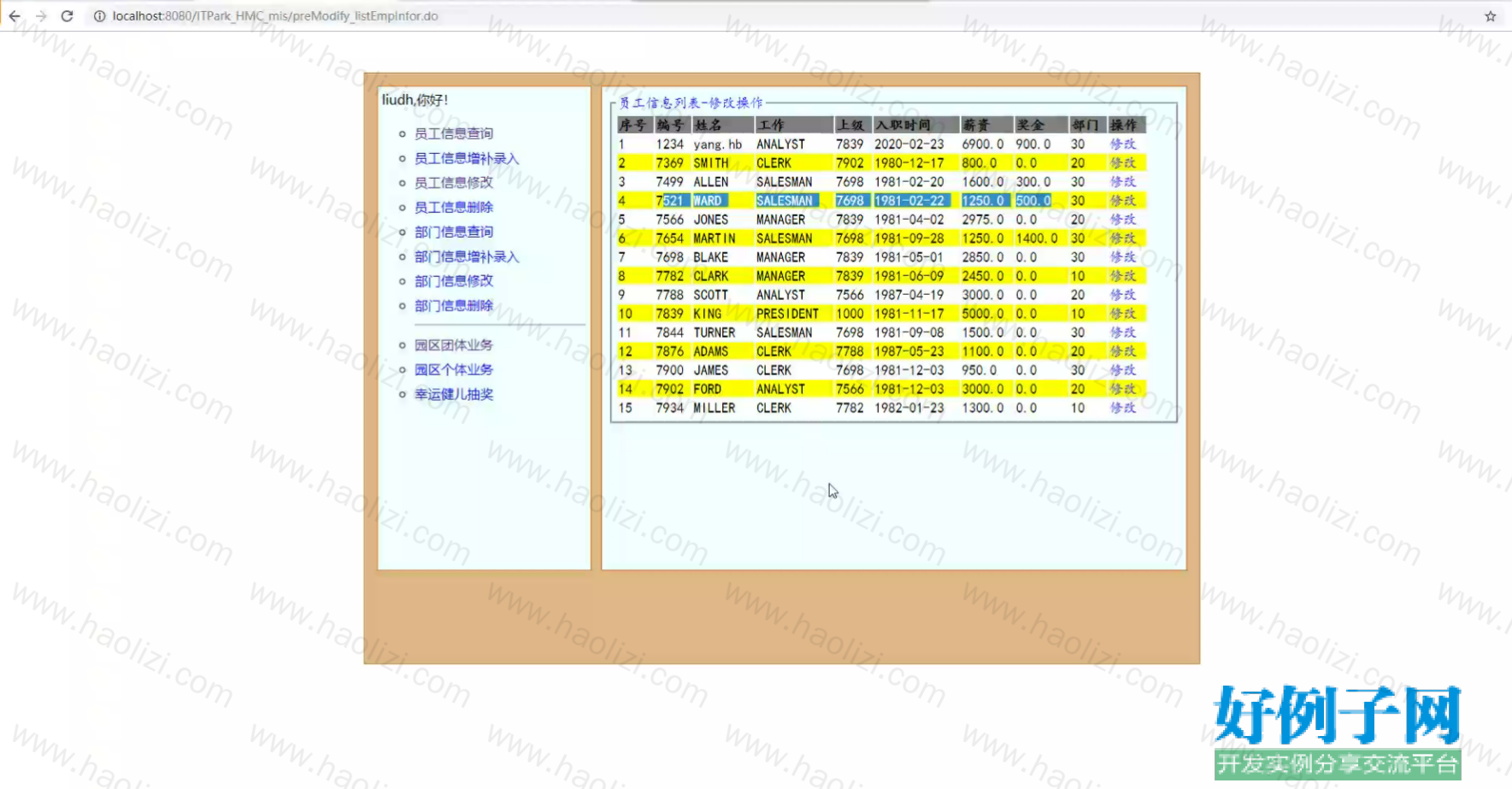
Task: Click 修改 for employee KING
Action: pos(1123,314)
